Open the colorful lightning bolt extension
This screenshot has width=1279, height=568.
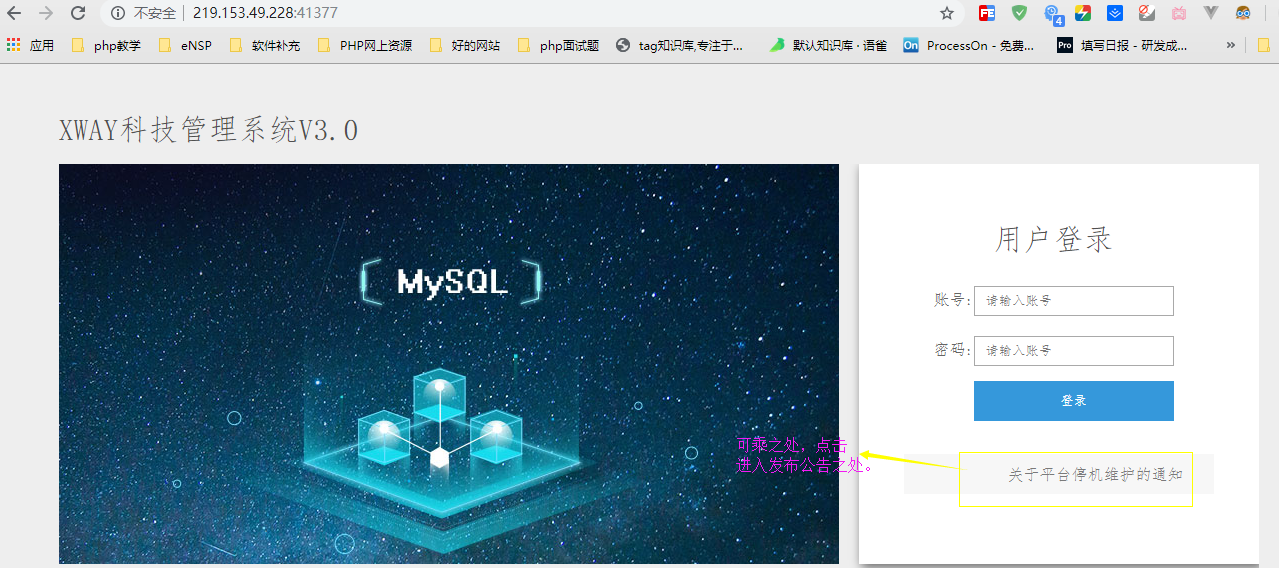[1083, 13]
